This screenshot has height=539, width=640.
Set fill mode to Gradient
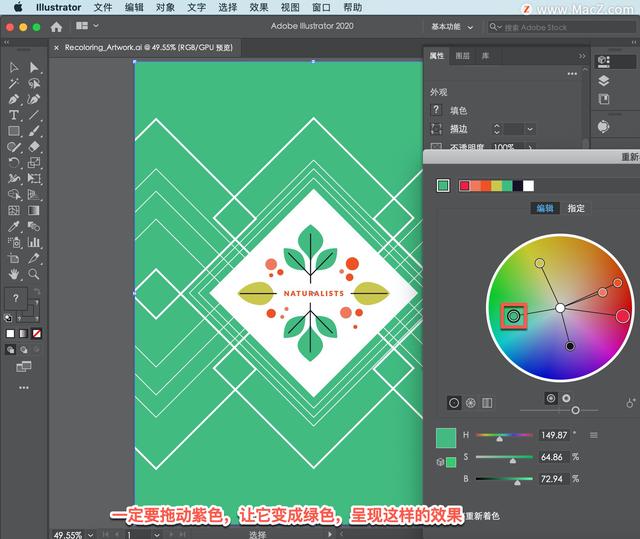[23, 334]
